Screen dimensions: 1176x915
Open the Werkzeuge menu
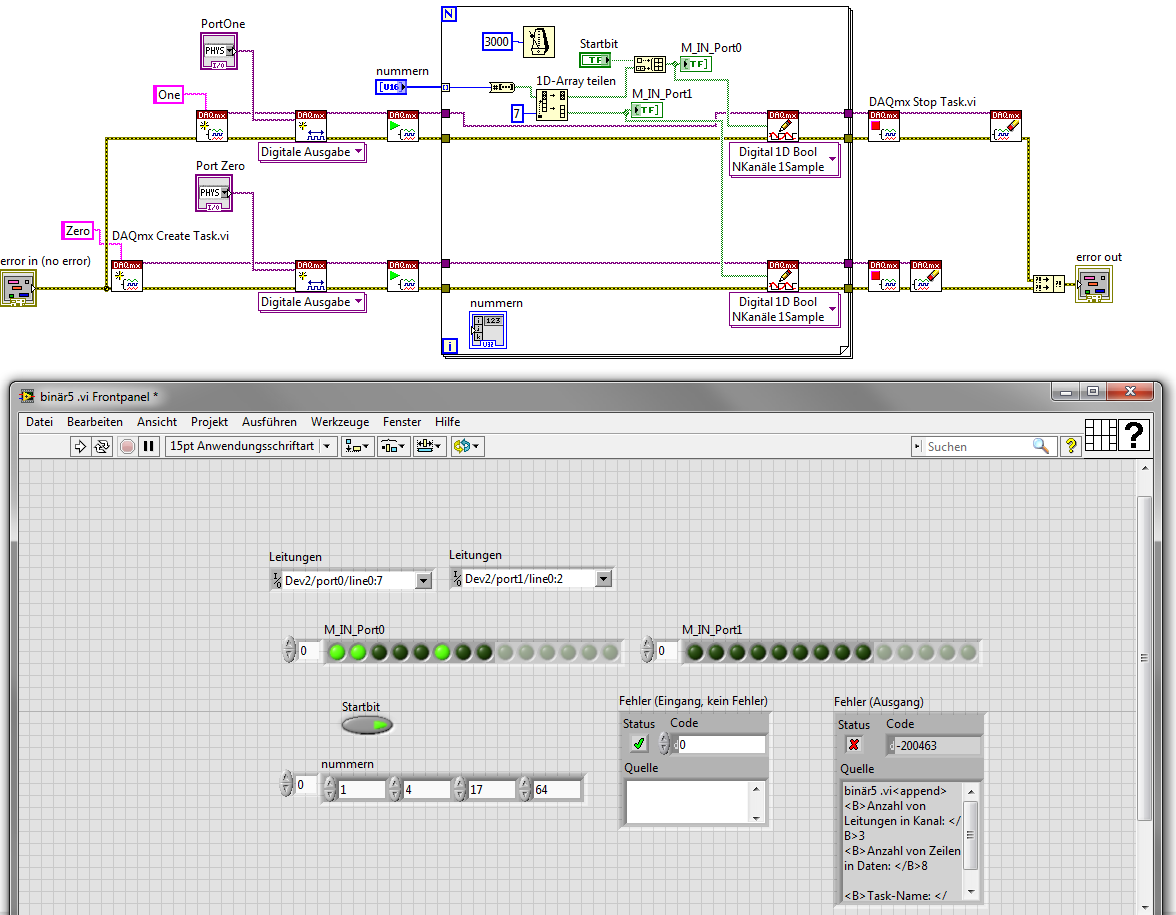[x=340, y=422]
